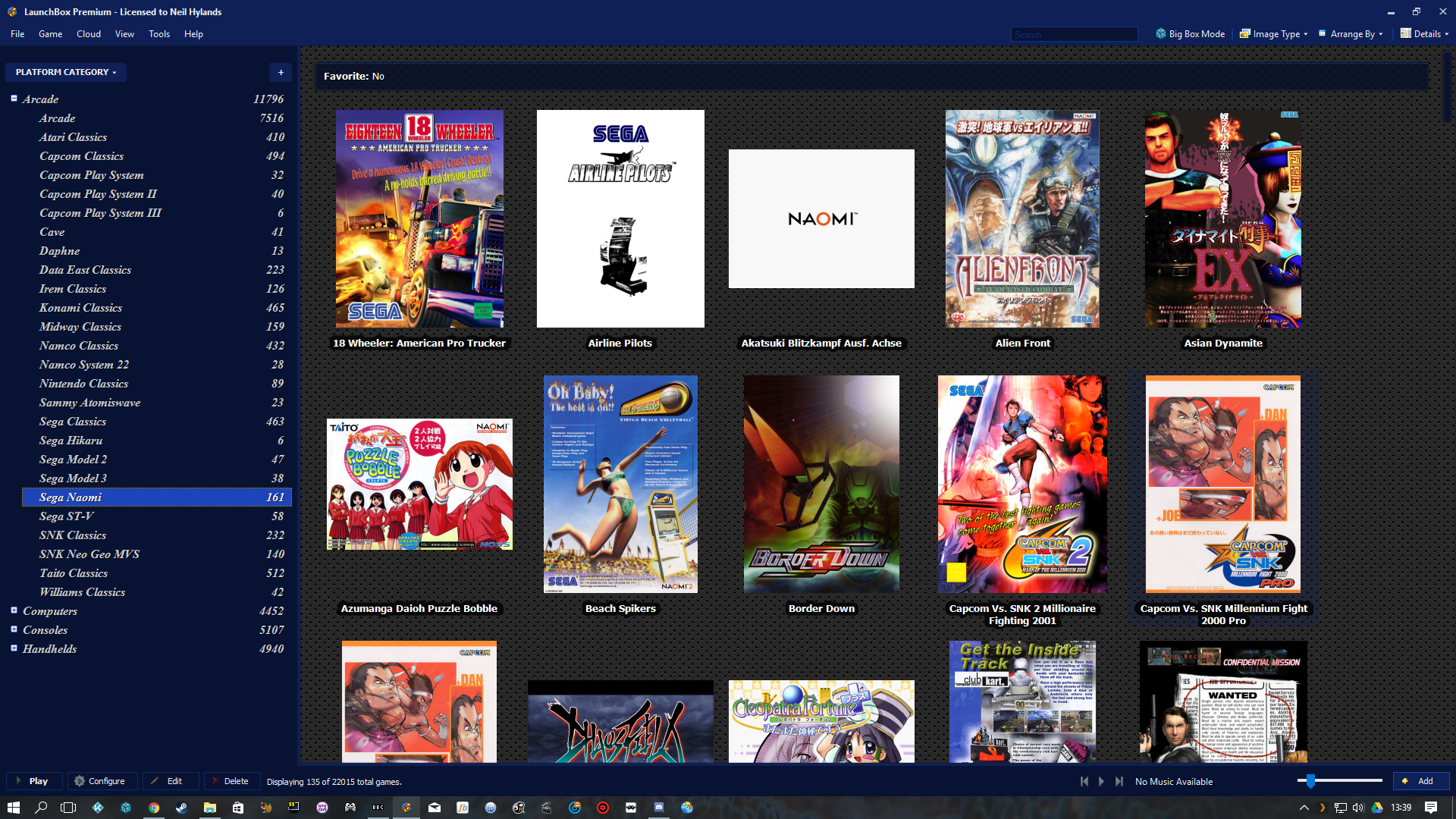Select Akatsuki Blitzkampf NAOMI logo thumbnail
Image resolution: width=1456 pixels, height=819 pixels.
point(821,218)
